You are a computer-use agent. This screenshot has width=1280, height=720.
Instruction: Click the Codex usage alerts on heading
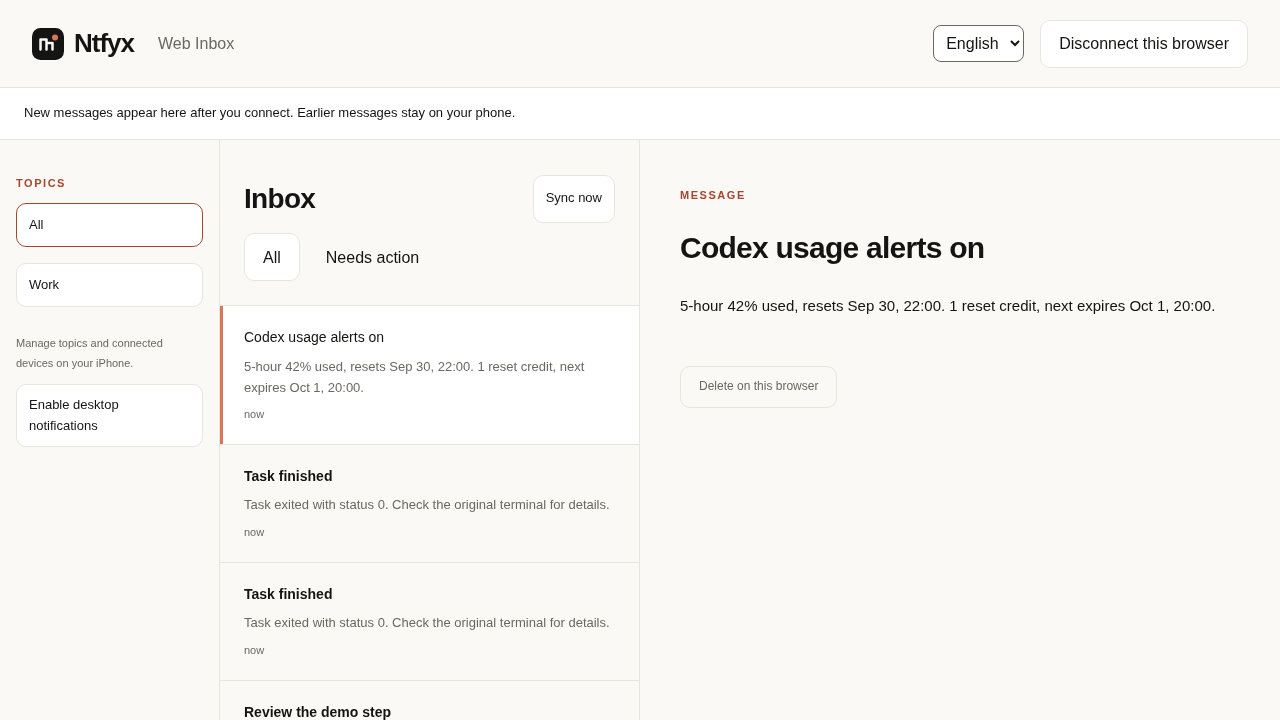coord(832,248)
